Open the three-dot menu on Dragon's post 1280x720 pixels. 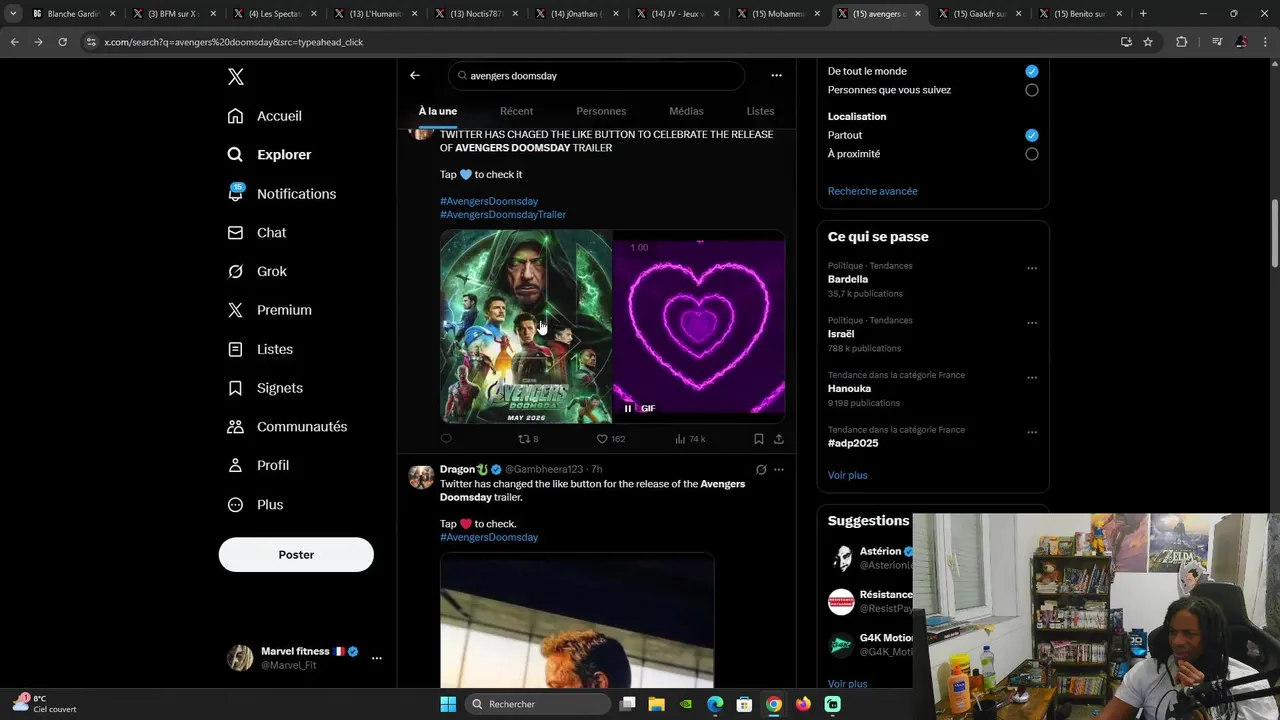tap(779, 470)
